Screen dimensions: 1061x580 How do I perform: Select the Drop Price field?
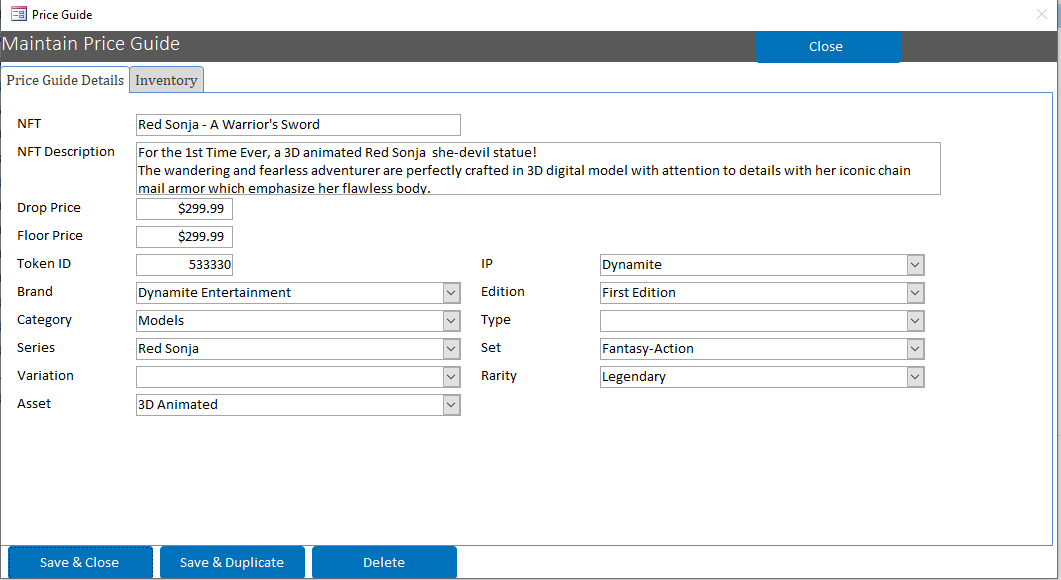[x=184, y=208]
